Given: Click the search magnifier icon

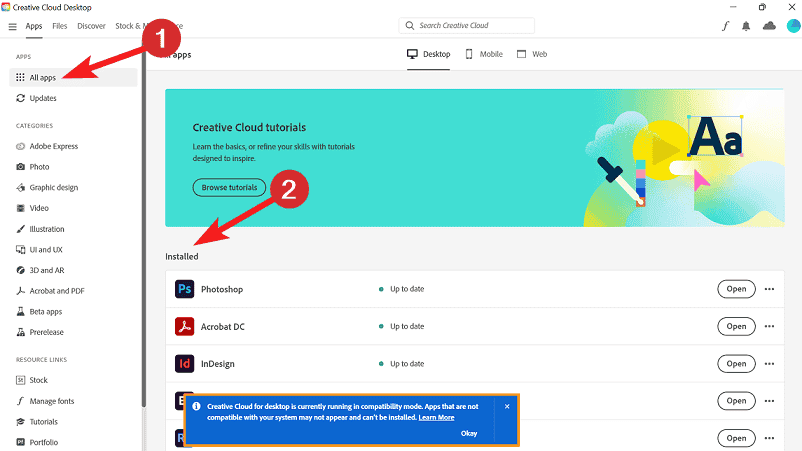Looking at the screenshot, I should [x=410, y=26].
